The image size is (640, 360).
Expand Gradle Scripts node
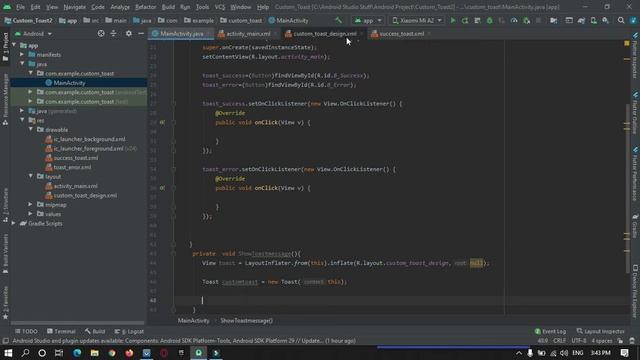tap(15, 223)
